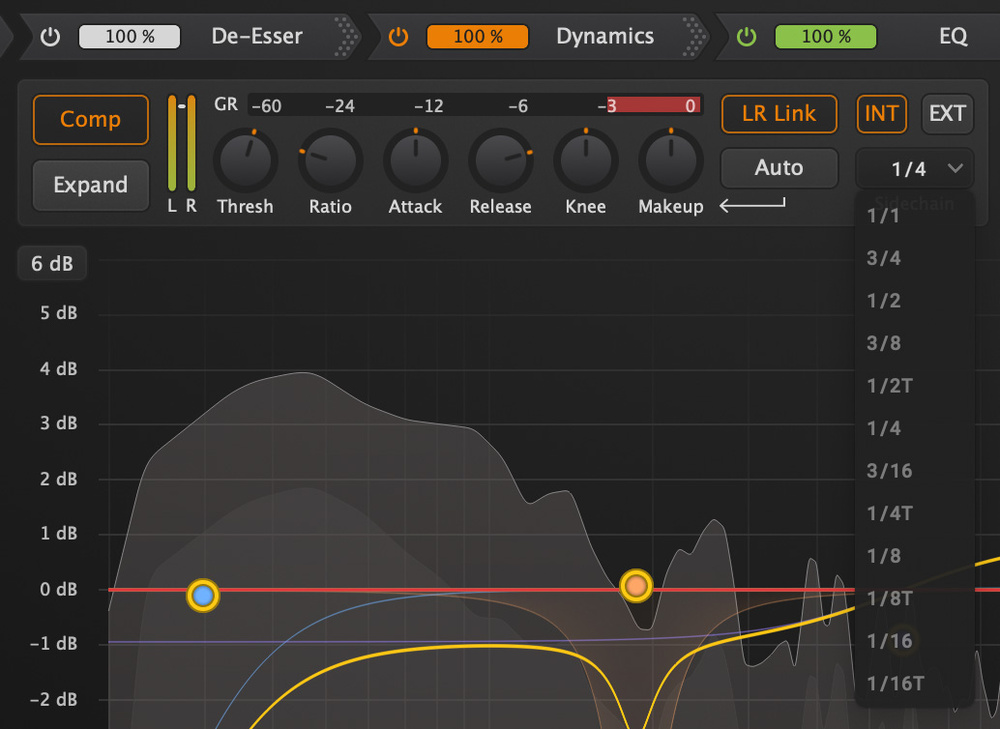
Task: Choose 1/4T from note list
Action: 915,514
